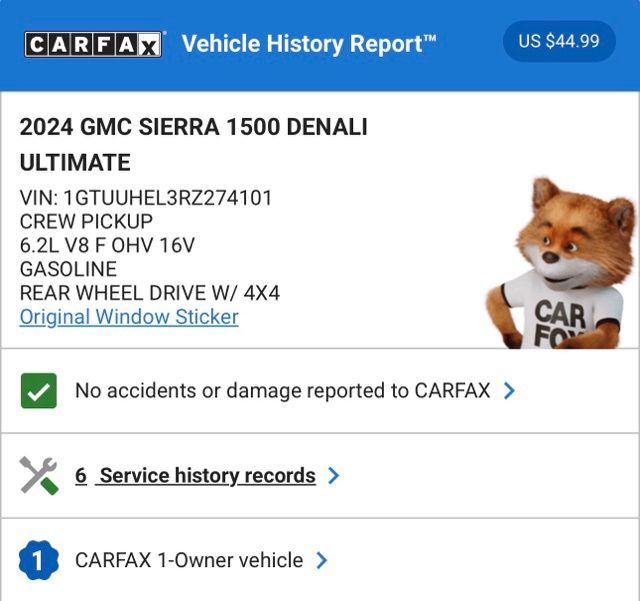The height and width of the screenshot is (601, 640).
Task: Expand the chevron next to 1-Owner vehicle
Action: 322,561
